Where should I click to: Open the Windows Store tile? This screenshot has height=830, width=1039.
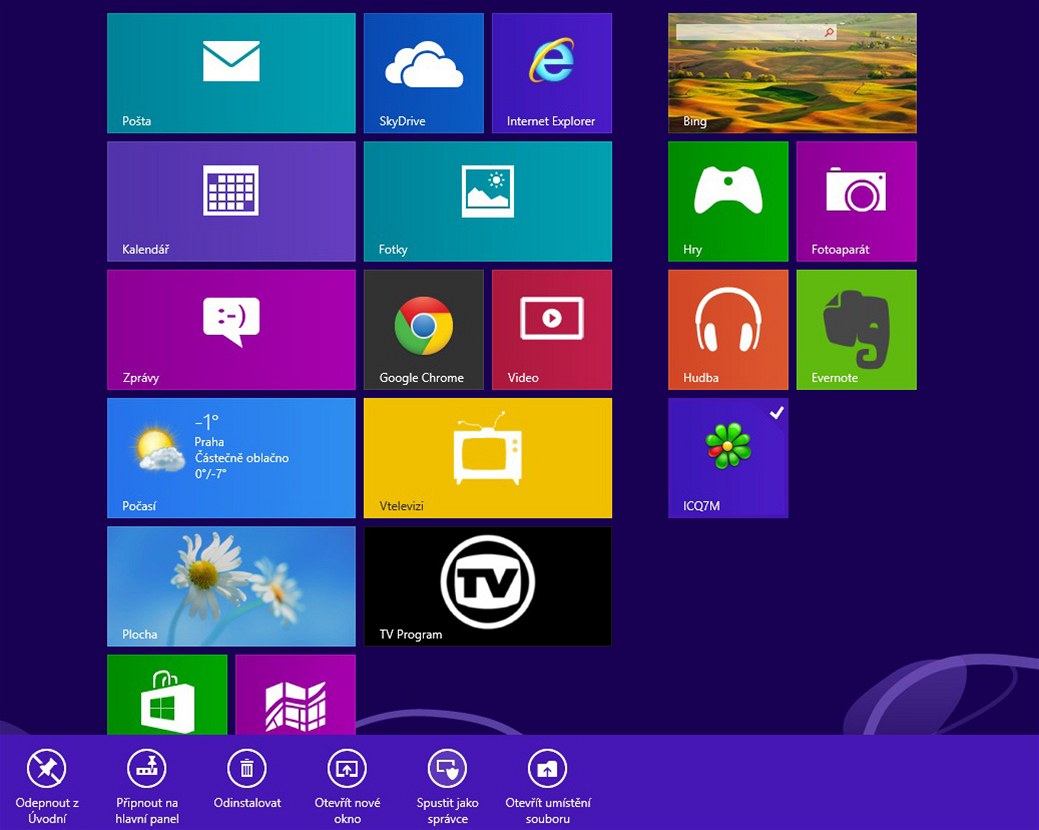tap(167, 694)
